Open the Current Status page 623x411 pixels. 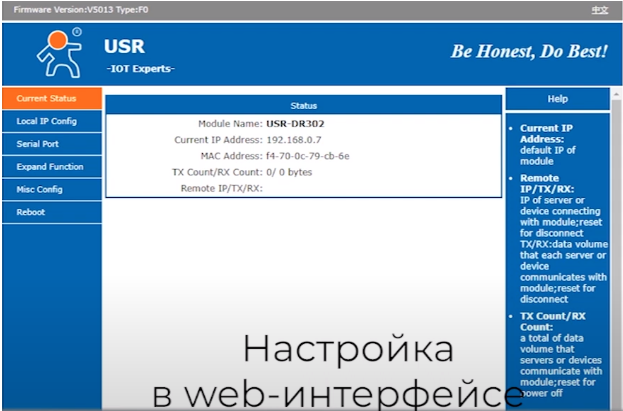tap(52, 98)
